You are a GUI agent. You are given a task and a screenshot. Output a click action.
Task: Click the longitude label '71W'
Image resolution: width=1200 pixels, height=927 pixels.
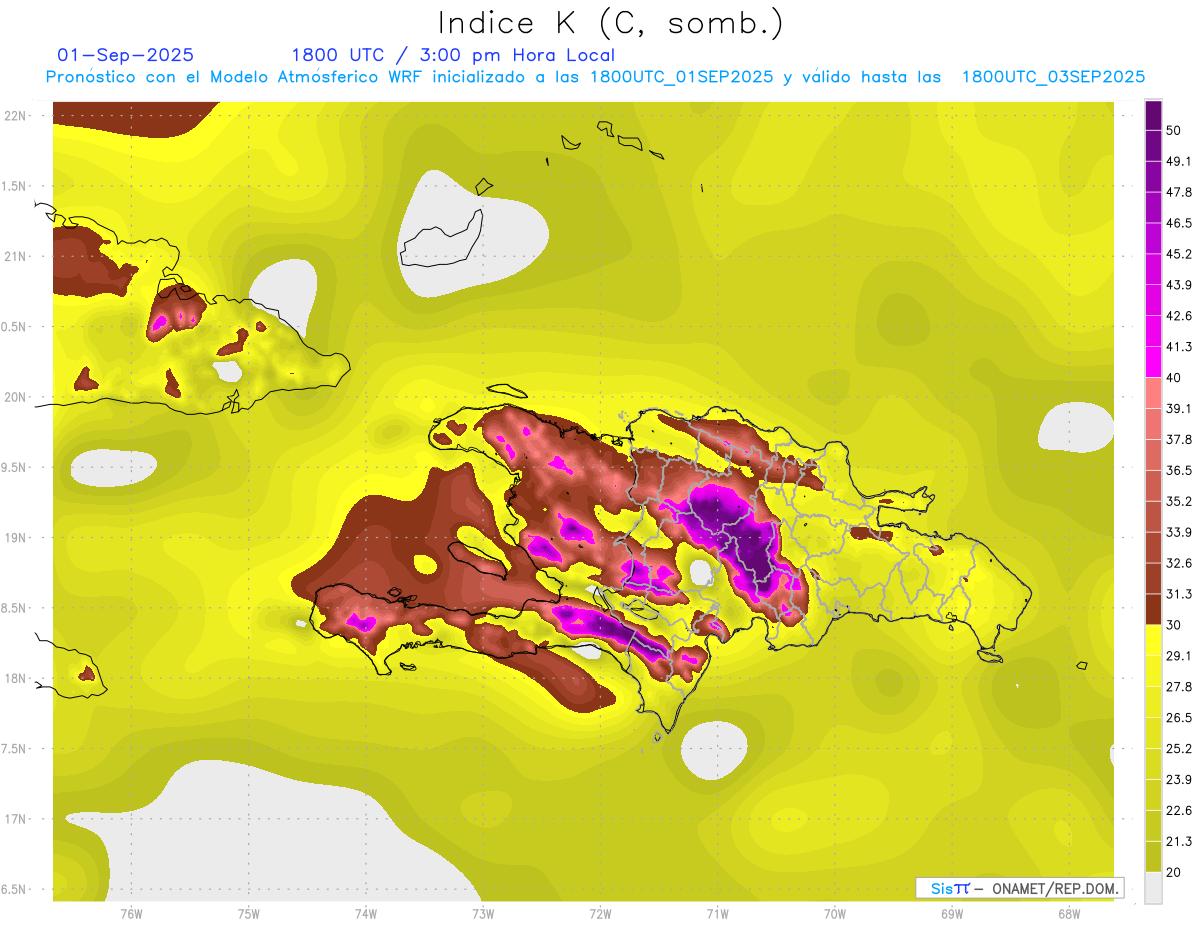[717, 913]
